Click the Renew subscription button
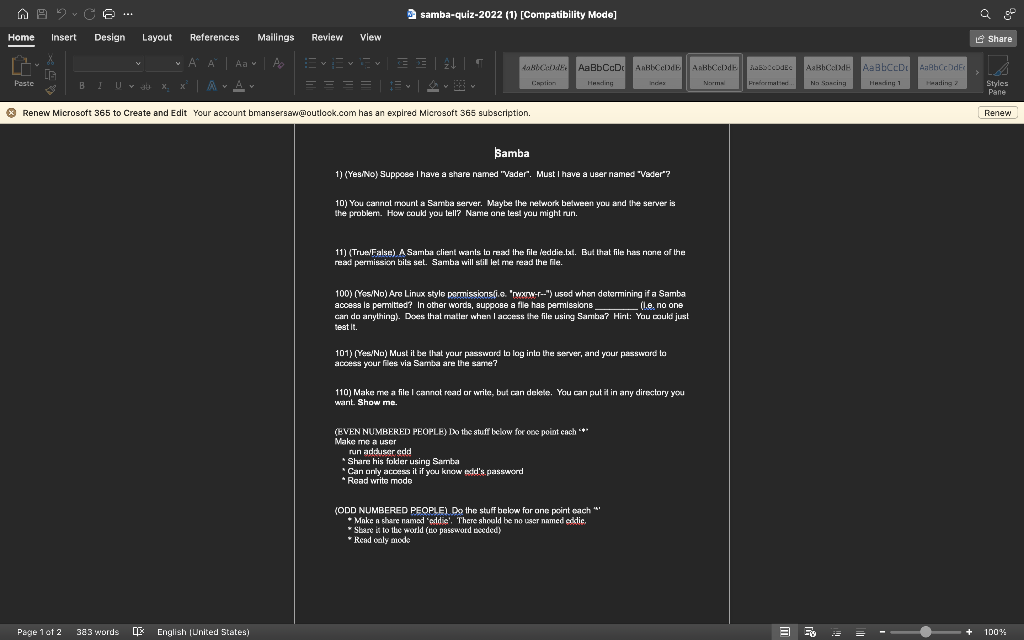 [x=997, y=112]
